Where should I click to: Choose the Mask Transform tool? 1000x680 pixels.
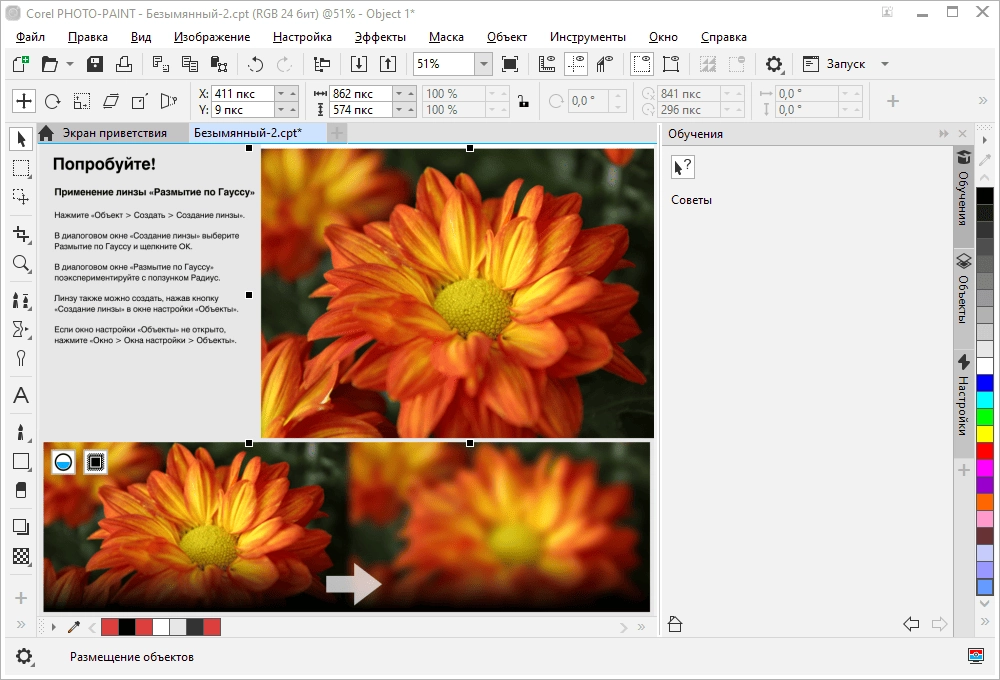pos(21,197)
